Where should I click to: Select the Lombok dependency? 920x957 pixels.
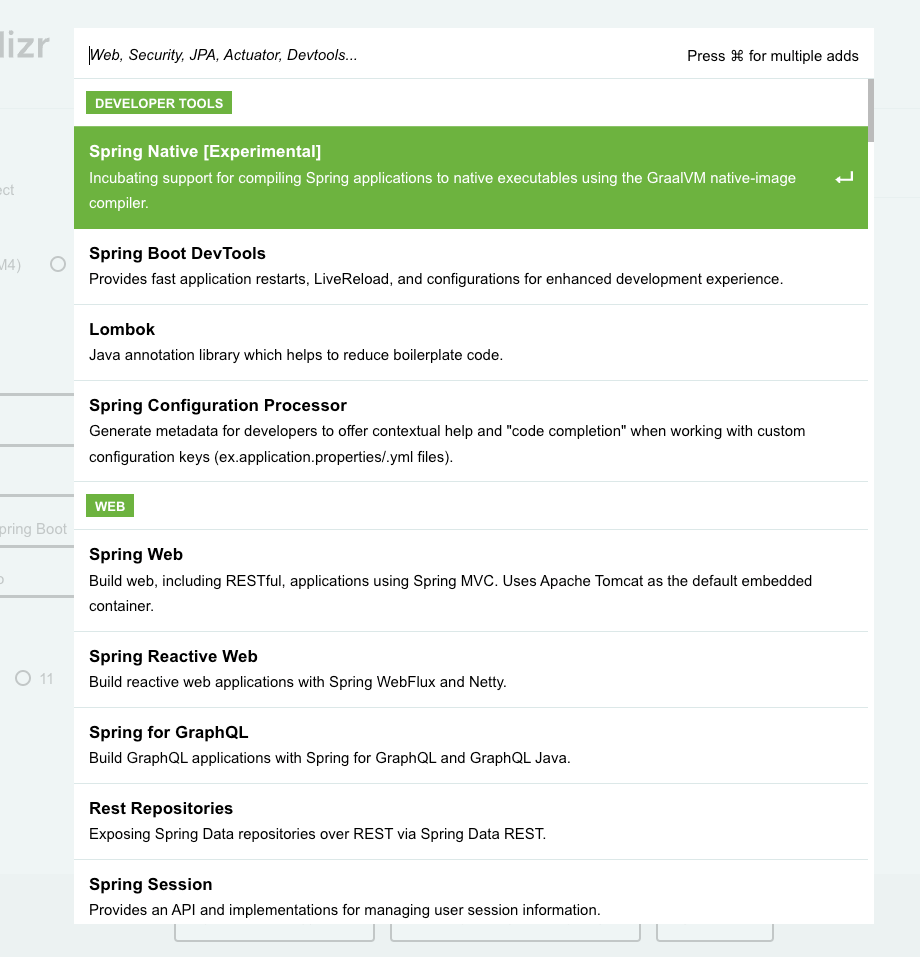coord(122,330)
